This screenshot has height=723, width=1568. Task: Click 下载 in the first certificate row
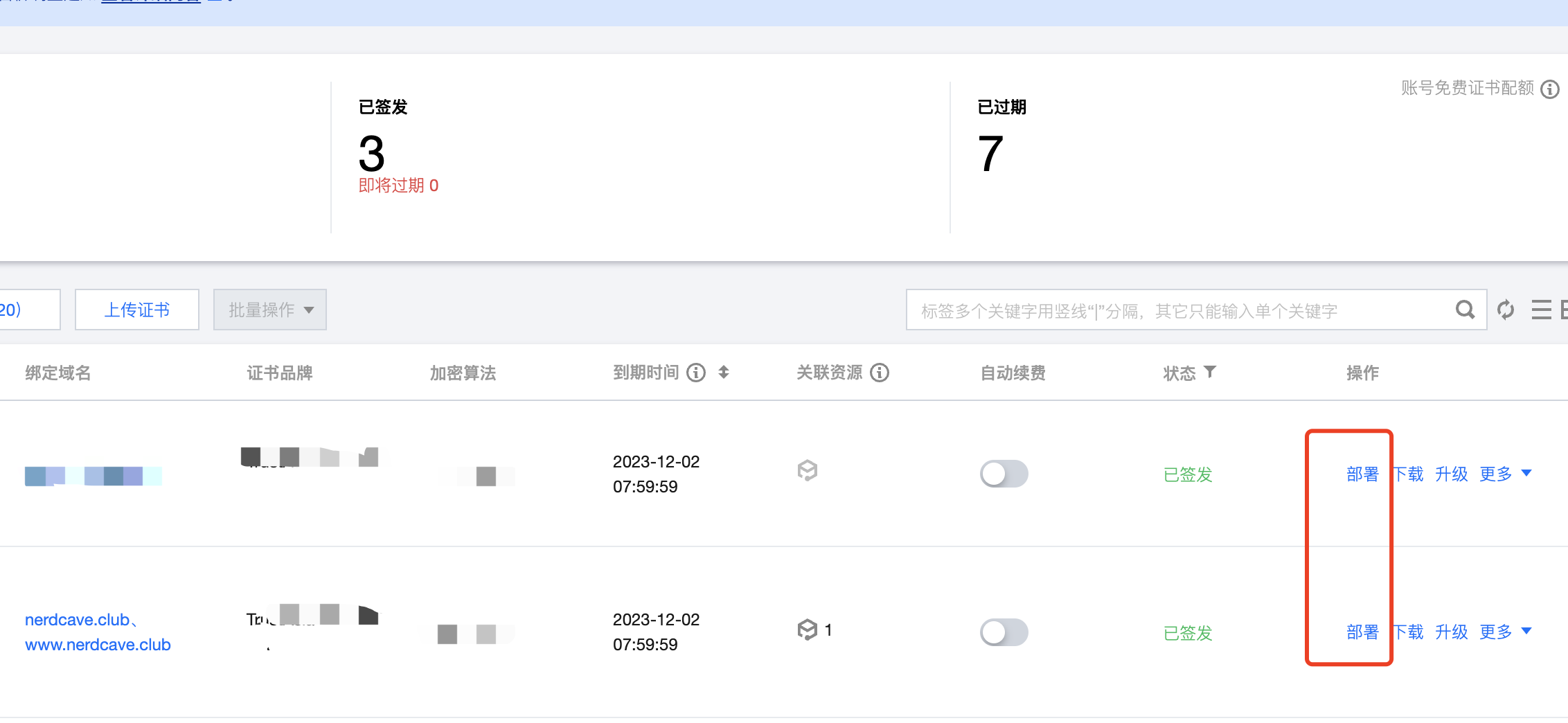(1408, 474)
